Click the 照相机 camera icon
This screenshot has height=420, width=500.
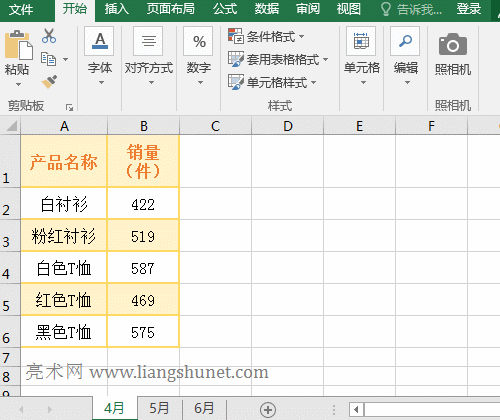click(x=453, y=44)
